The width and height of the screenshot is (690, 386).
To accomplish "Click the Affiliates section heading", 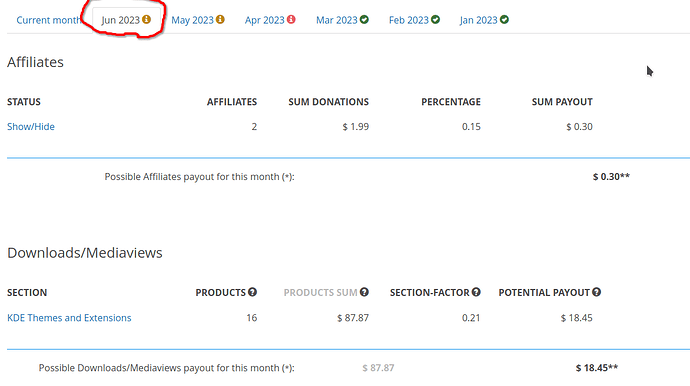I will (x=35, y=62).
